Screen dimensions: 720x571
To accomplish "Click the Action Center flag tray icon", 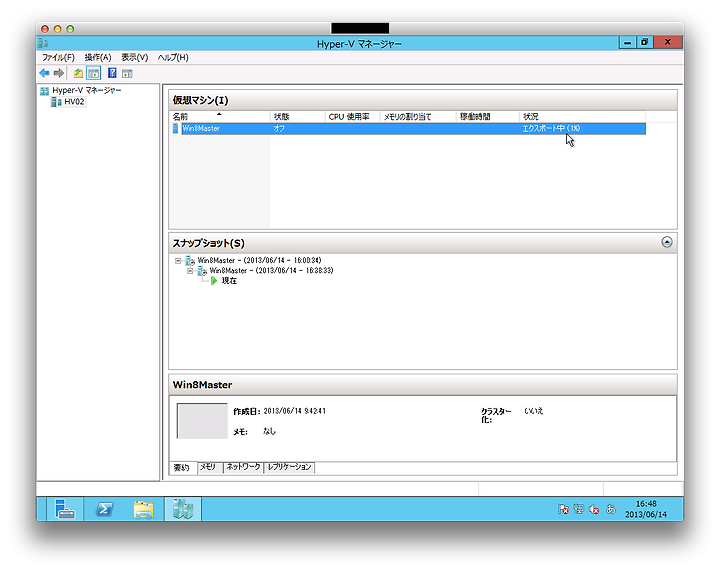I will point(563,509).
